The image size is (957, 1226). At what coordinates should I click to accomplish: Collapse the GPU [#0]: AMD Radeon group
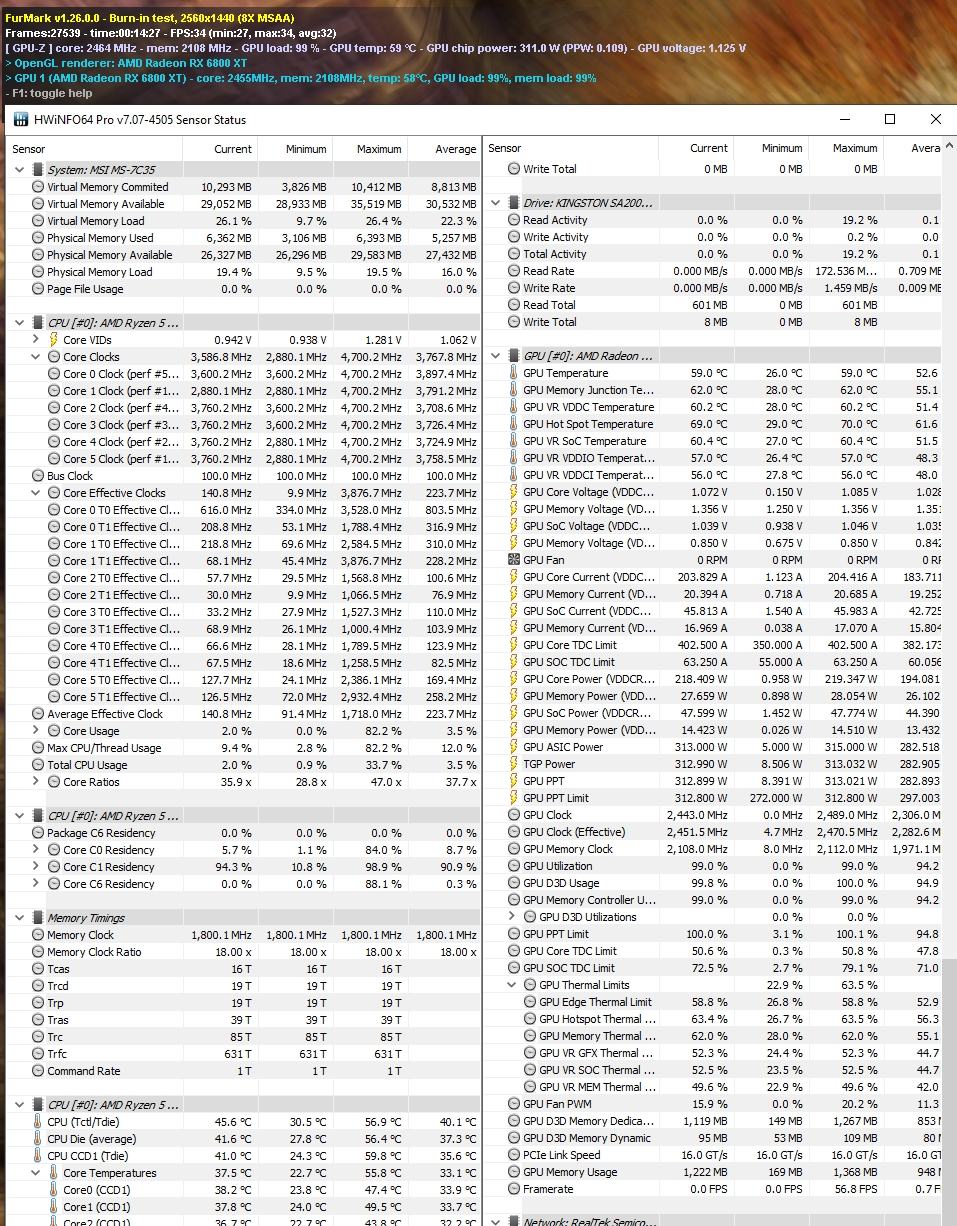pyautogui.click(x=496, y=356)
